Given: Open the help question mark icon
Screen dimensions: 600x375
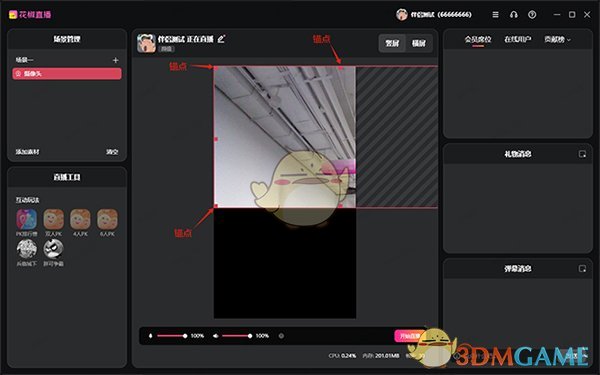Looking at the screenshot, I should [x=532, y=15].
